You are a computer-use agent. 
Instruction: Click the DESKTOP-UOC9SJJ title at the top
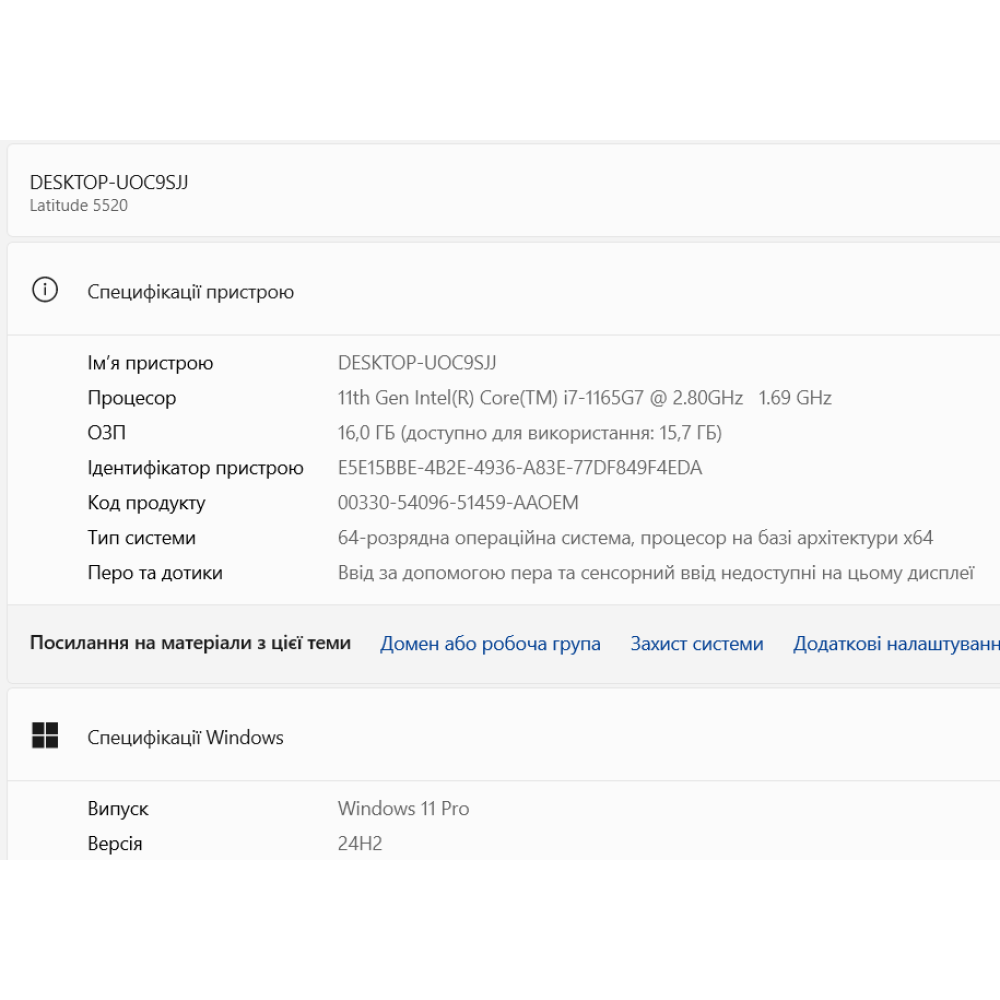(x=109, y=182)
